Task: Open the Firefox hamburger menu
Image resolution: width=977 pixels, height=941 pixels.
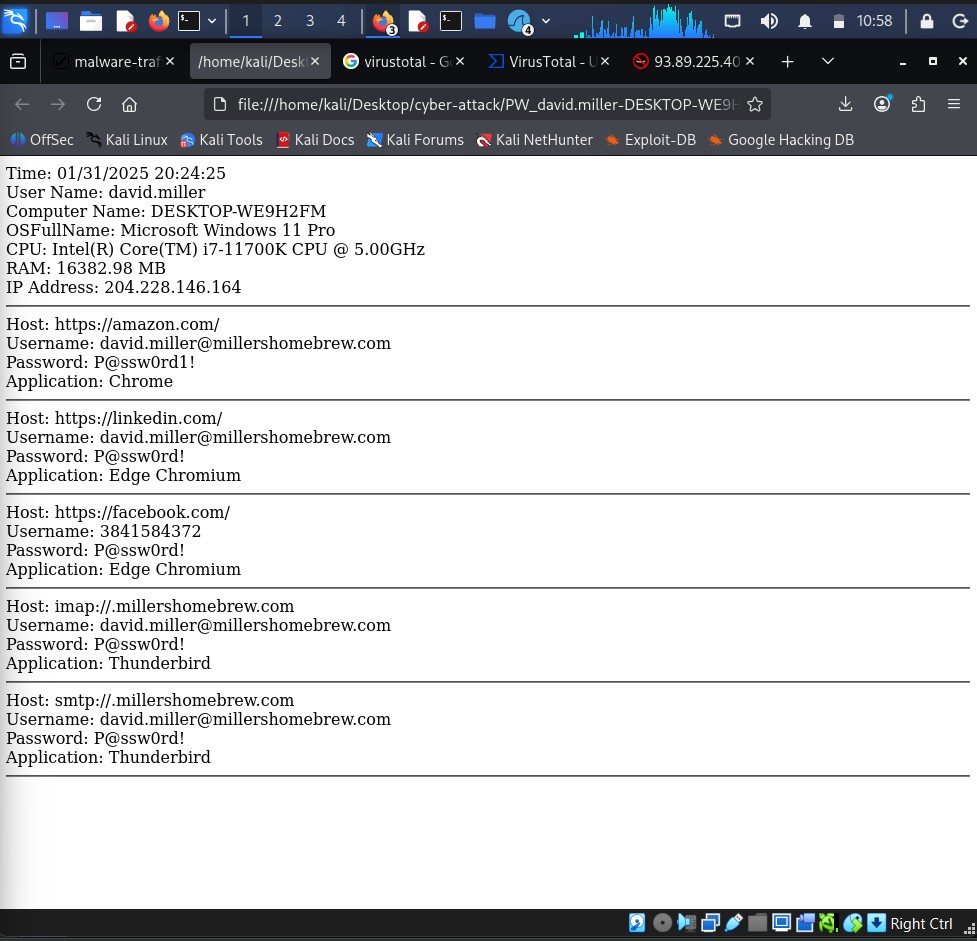Action: [953, 104]
